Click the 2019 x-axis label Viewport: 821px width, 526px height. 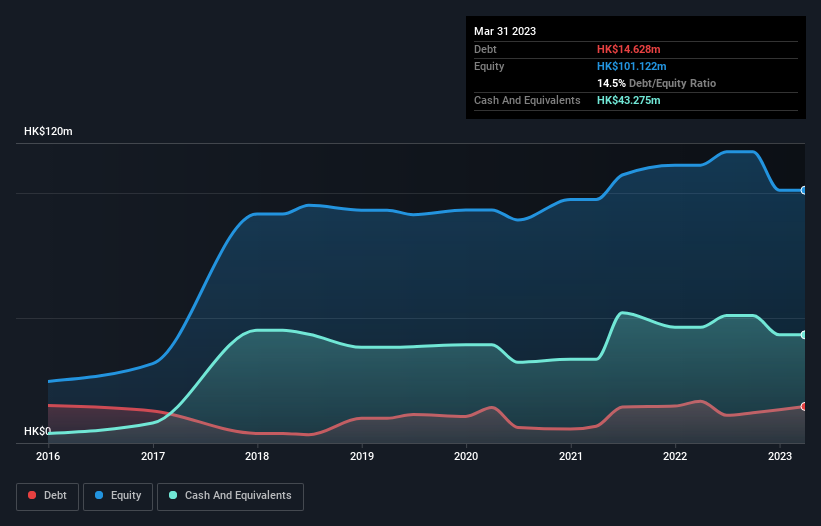coord(362,456)
